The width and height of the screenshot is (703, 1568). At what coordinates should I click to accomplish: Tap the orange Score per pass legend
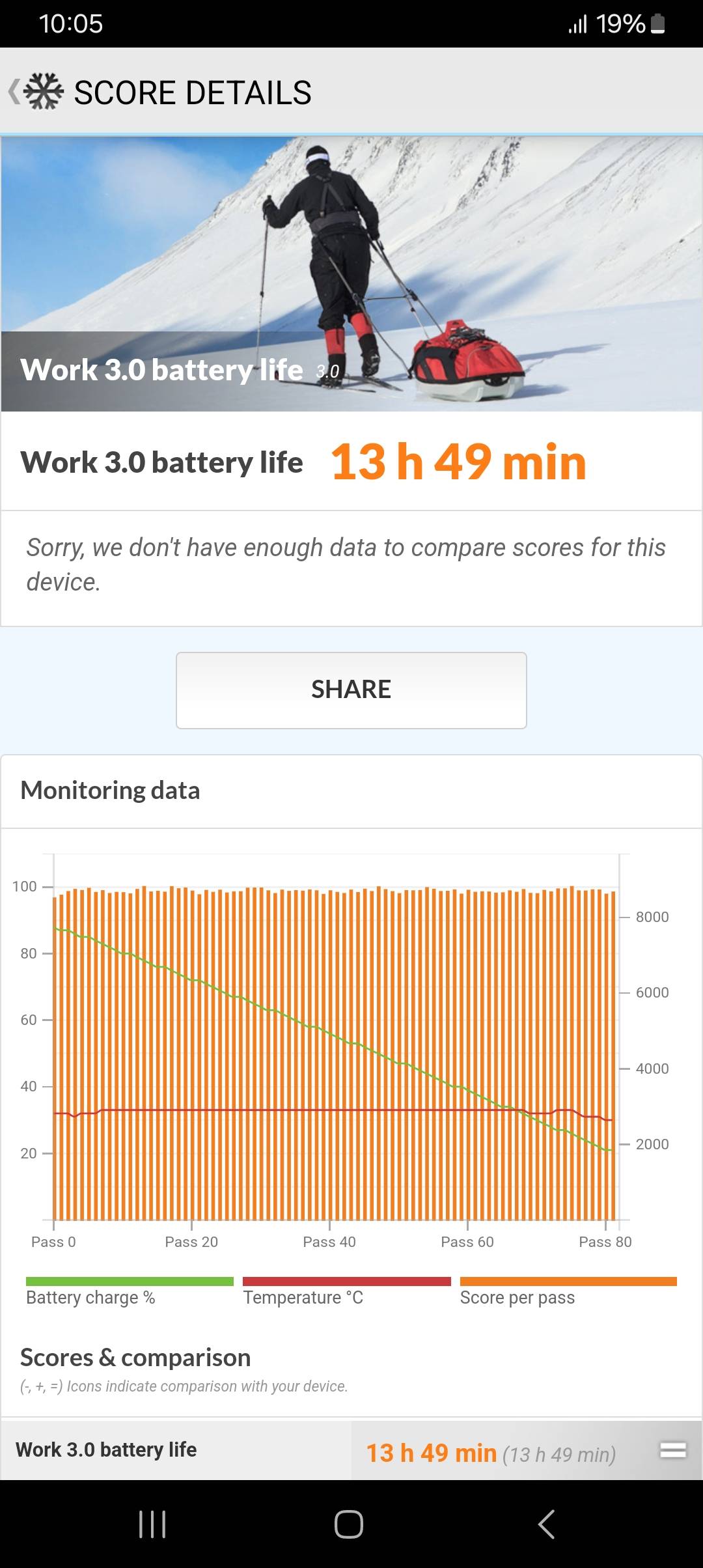(568, 1281)
